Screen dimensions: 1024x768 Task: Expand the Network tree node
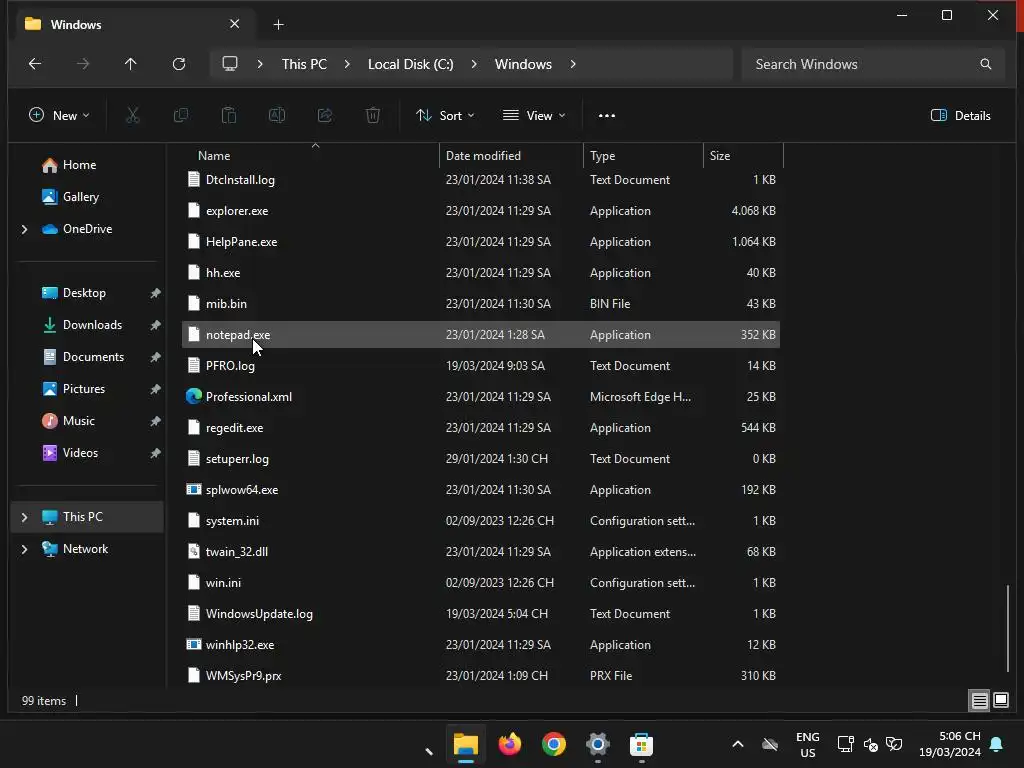[25, 549]
